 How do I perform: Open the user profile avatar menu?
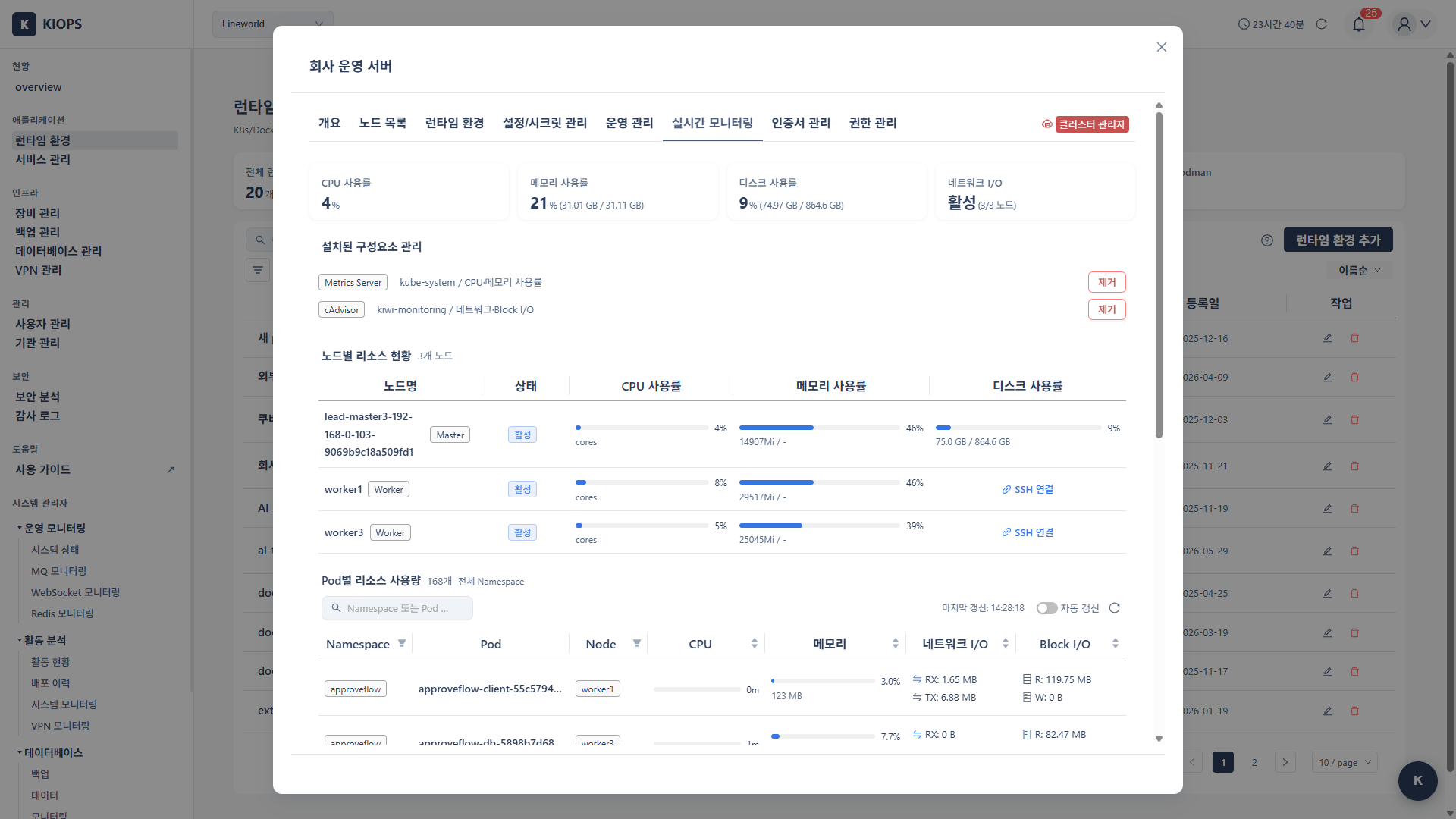(x=1404, y=24)
